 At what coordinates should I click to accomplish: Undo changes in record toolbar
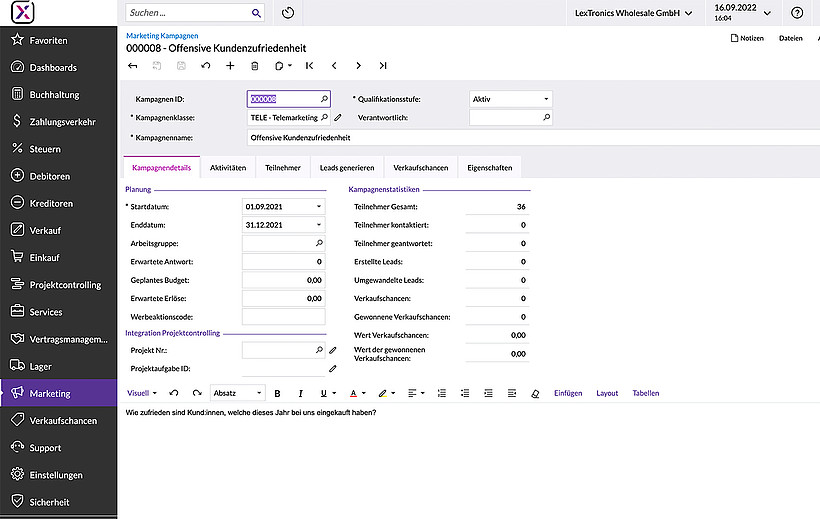(206, 66)
